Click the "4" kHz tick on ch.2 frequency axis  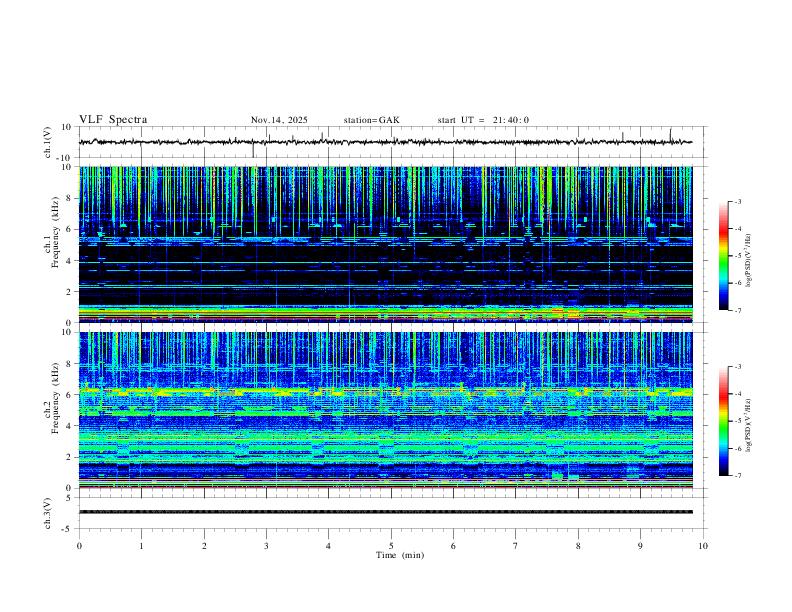click(x=70, y=426)
